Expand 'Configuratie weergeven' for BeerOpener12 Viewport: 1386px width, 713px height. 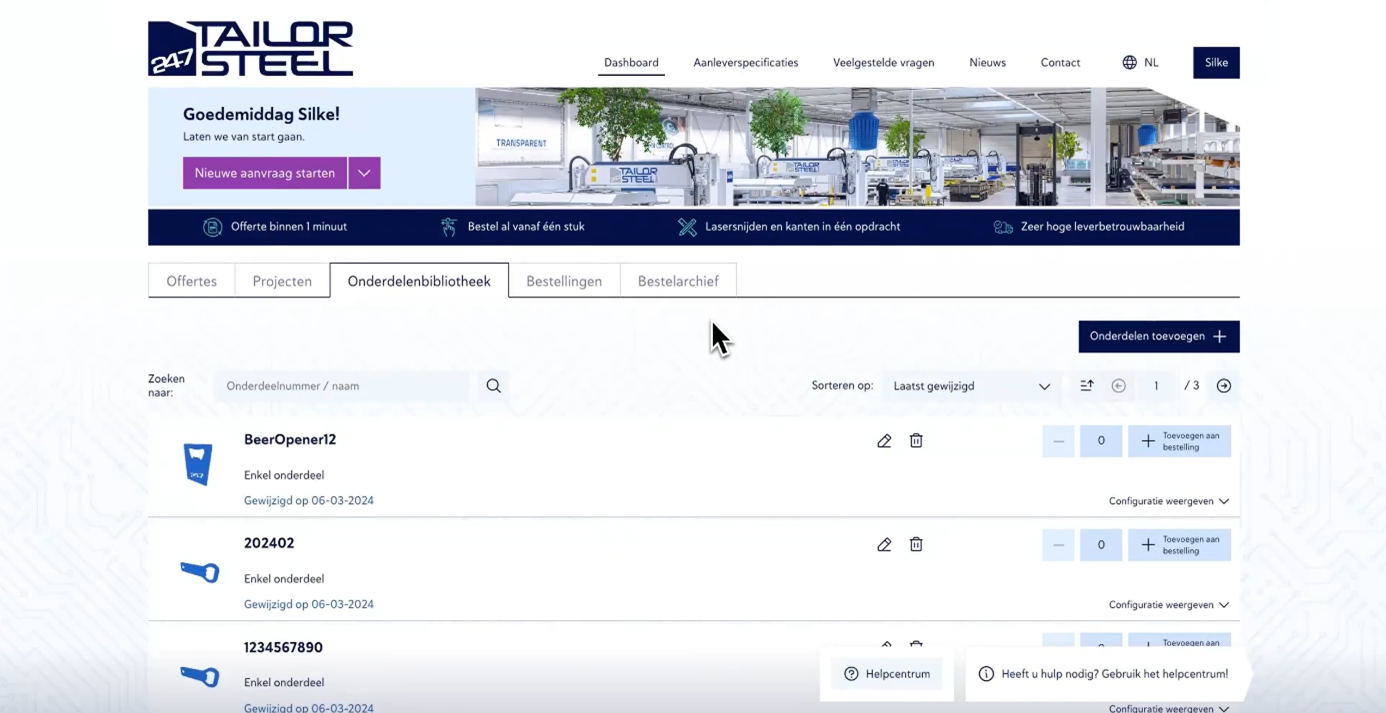(1168, 501)
